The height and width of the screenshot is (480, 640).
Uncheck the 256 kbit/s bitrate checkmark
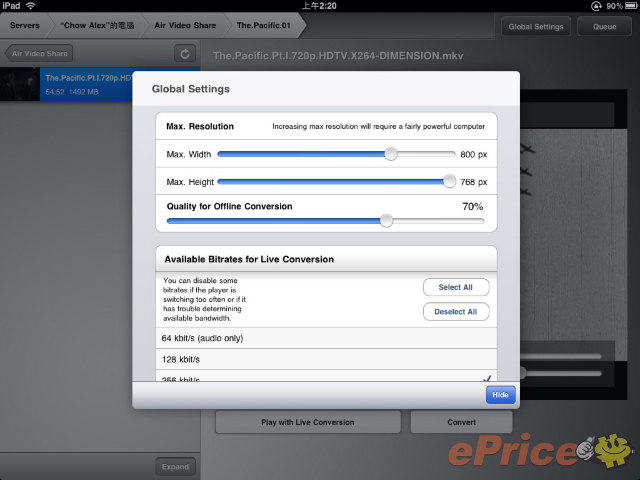point(486,378)
